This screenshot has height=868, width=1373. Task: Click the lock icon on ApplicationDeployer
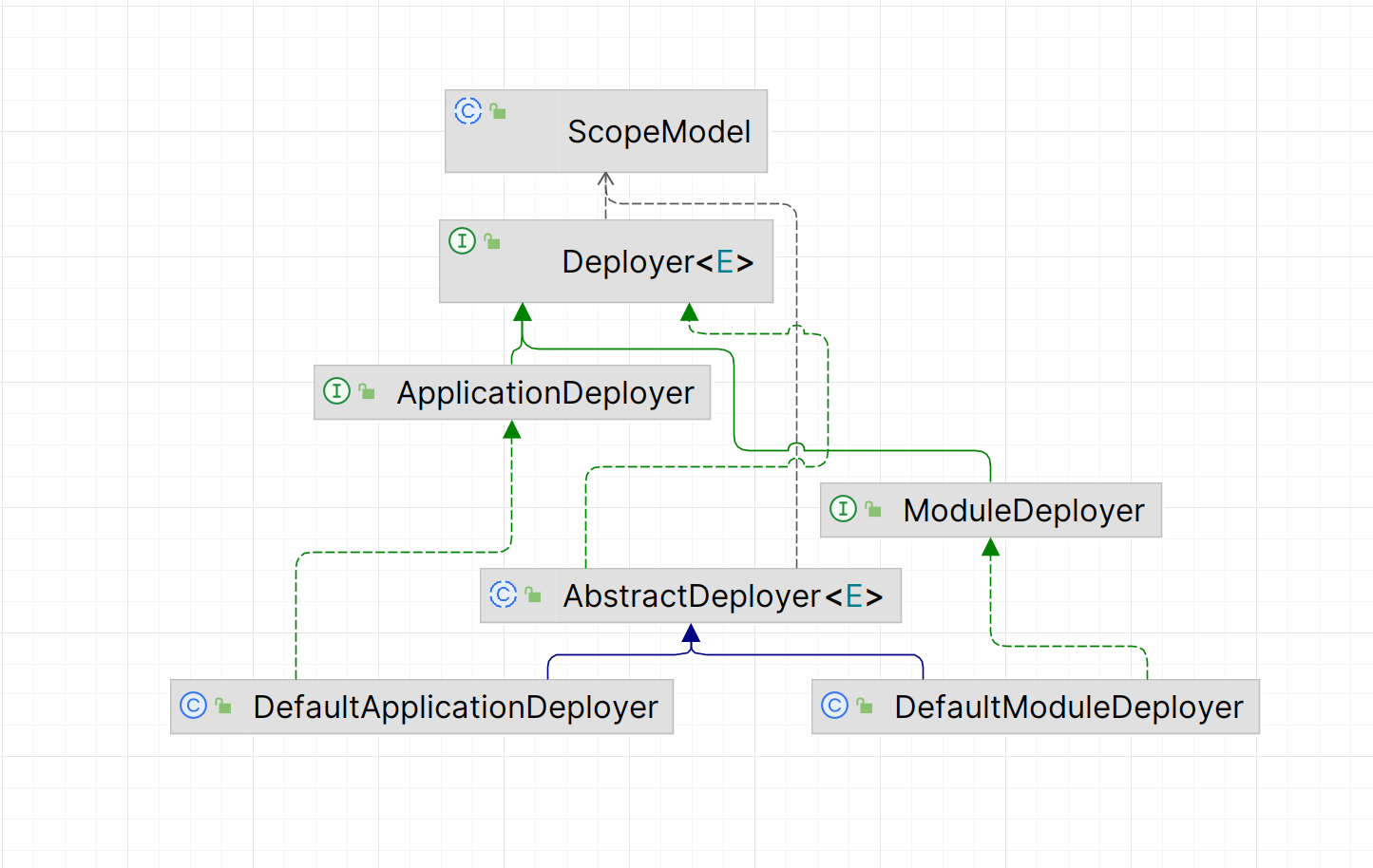367,391
